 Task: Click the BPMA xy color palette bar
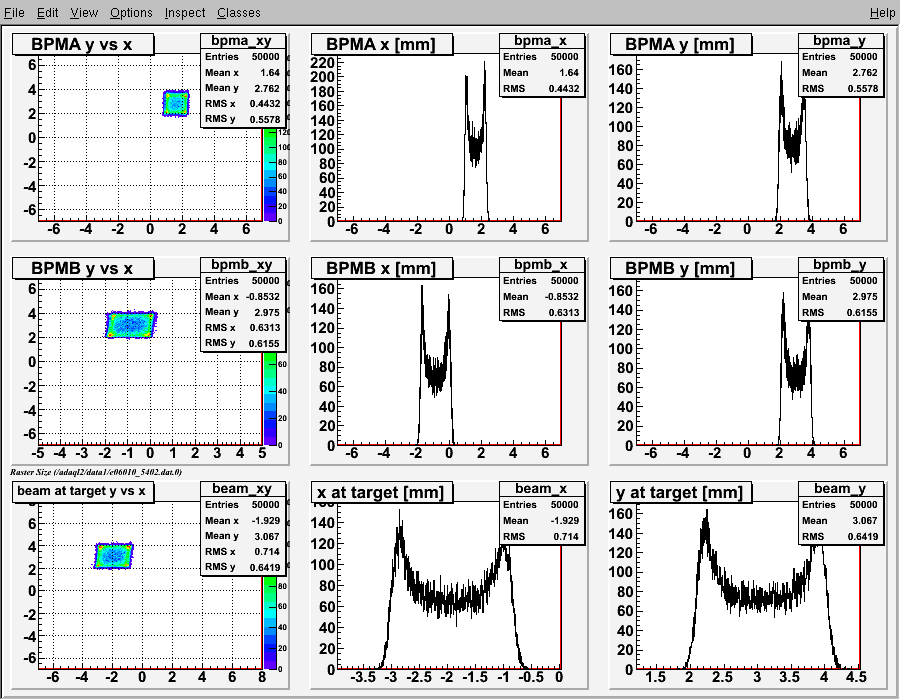[270, 174]
